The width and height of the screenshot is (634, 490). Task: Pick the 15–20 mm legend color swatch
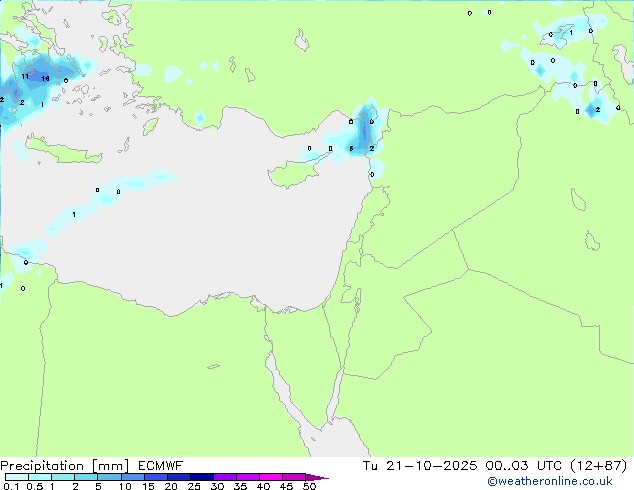(155, 477)
